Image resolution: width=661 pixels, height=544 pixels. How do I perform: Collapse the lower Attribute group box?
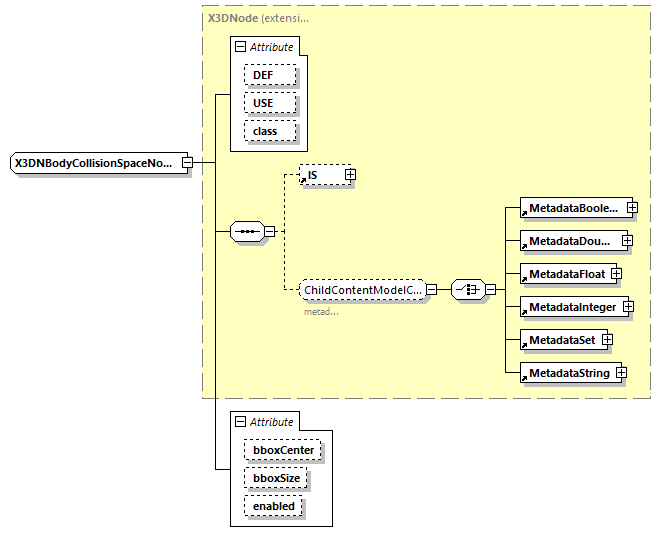coord(240,422)
